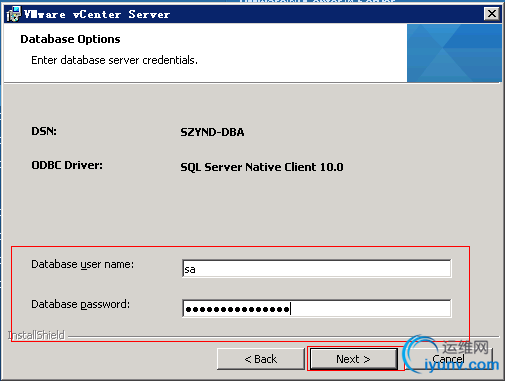Screen dimensions: 505x381
Task: Focus the Database user name field
Action: pyautogui.click(x=317, y=268)
